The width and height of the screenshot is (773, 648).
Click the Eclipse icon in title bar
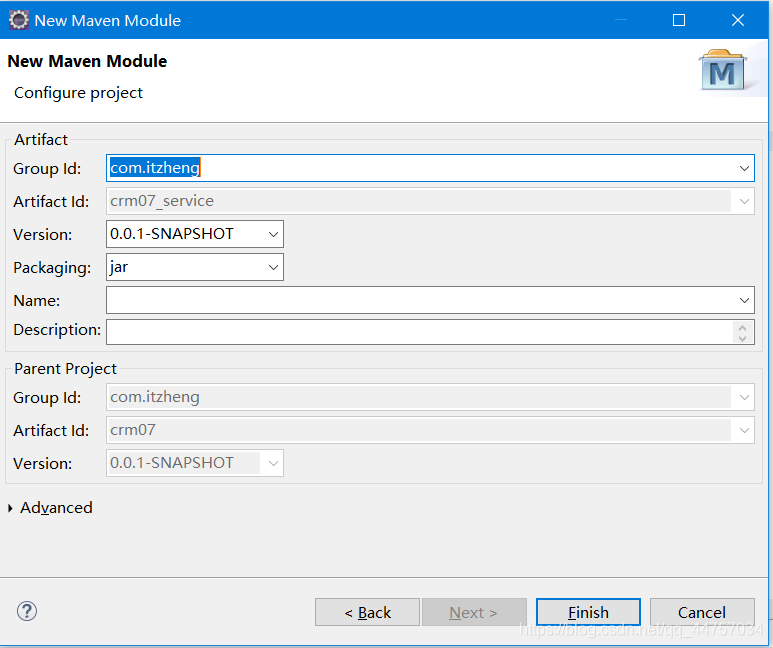click(x=19, y=20)
